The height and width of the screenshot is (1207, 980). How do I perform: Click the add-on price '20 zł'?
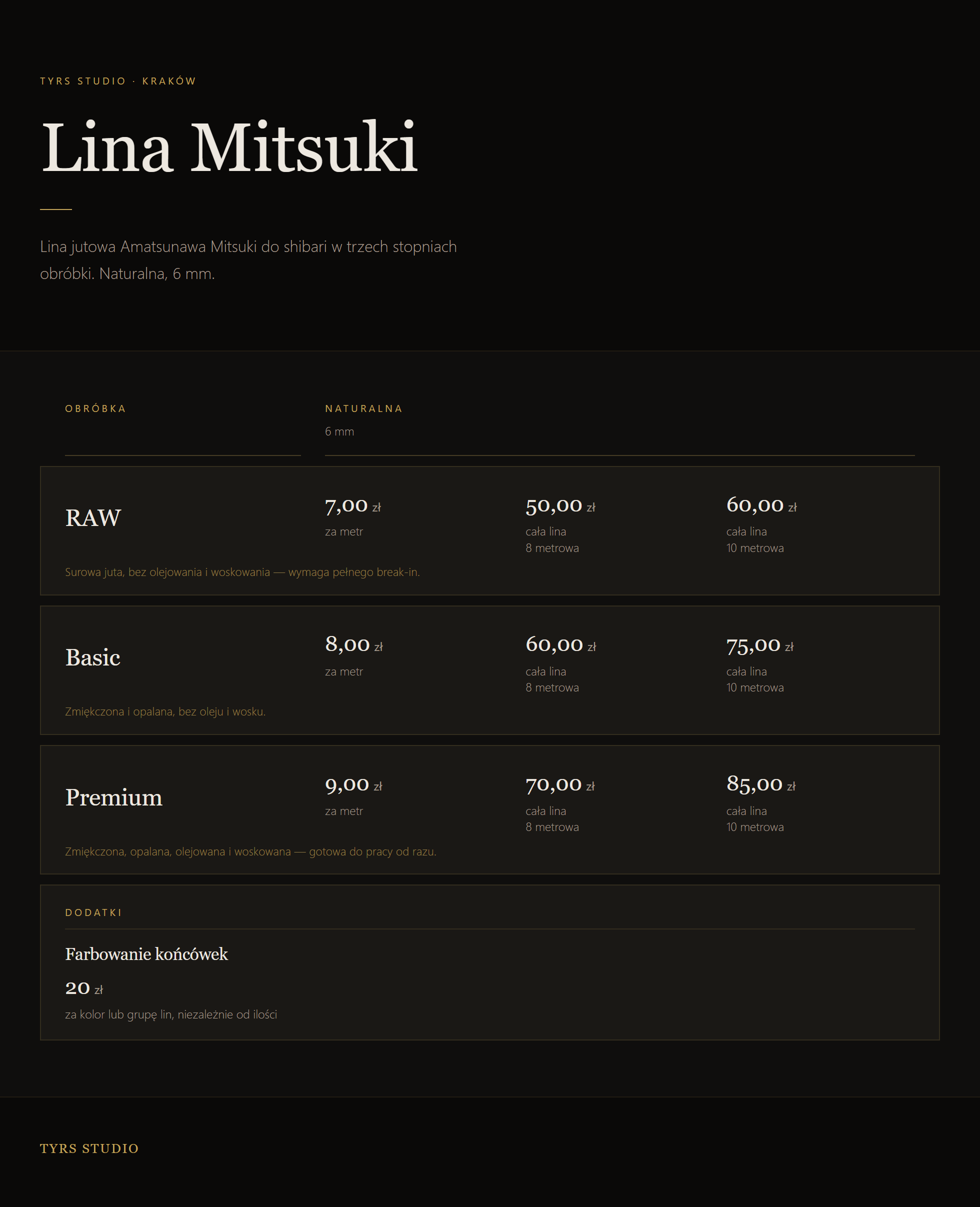[84, 988]
